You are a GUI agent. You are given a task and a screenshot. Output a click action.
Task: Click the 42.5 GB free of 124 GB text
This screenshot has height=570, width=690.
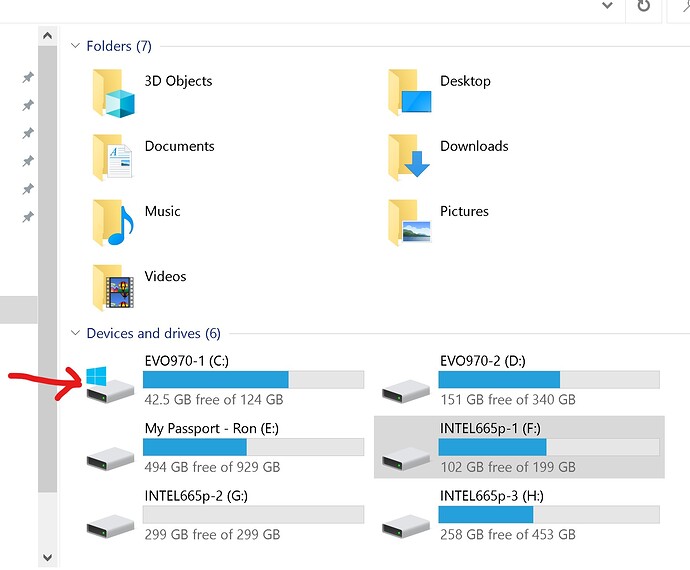click(x=214, y=400)
